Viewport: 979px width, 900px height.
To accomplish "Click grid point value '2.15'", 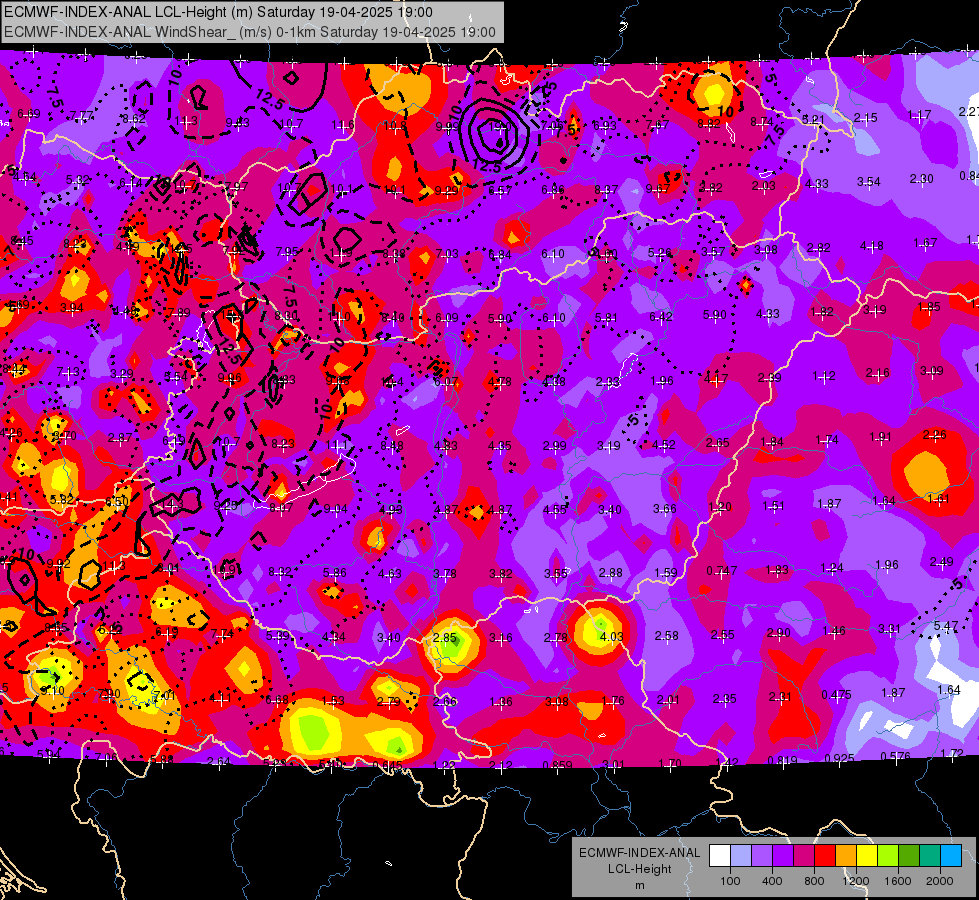I will 865,117.
